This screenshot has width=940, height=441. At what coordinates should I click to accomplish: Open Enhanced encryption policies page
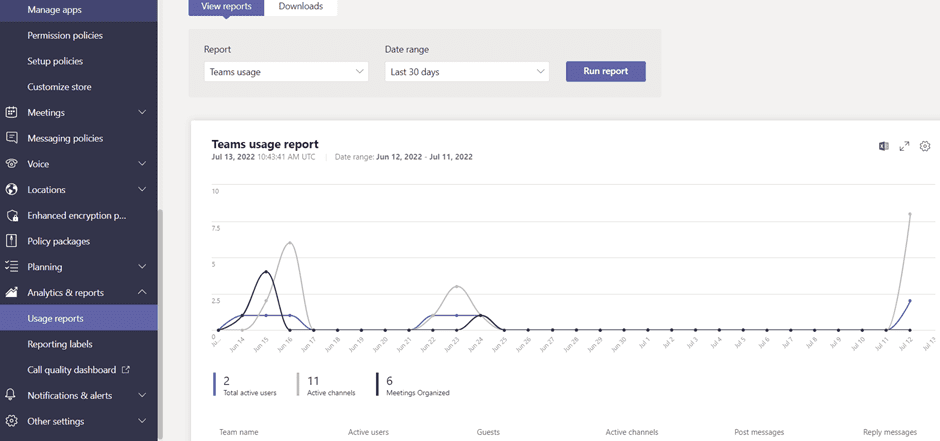point(79,216)
